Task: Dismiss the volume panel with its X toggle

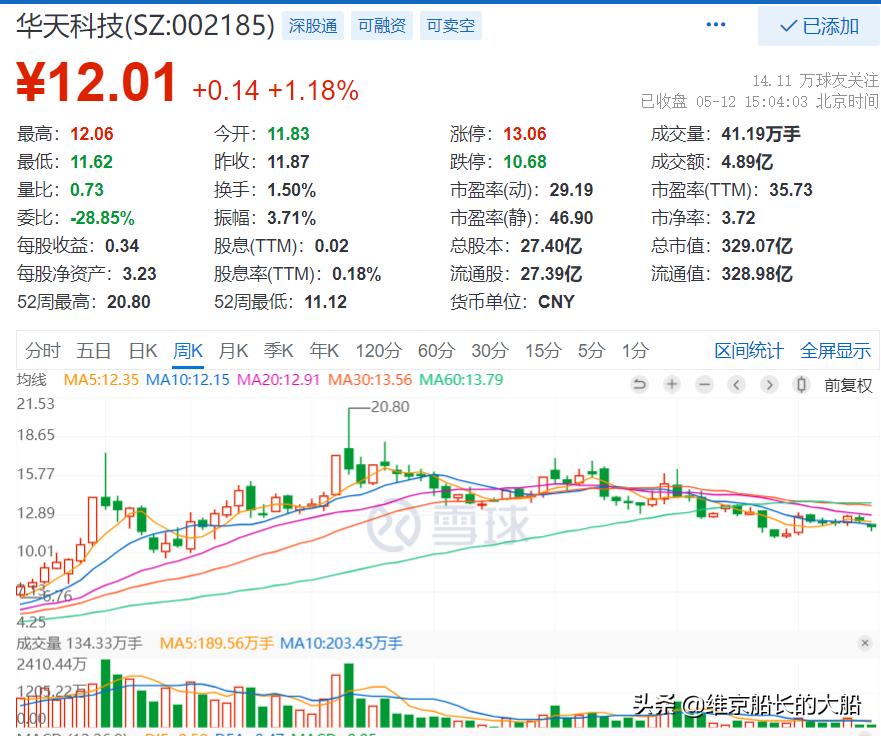Action: pyautogui.click(x=864, y=642)
